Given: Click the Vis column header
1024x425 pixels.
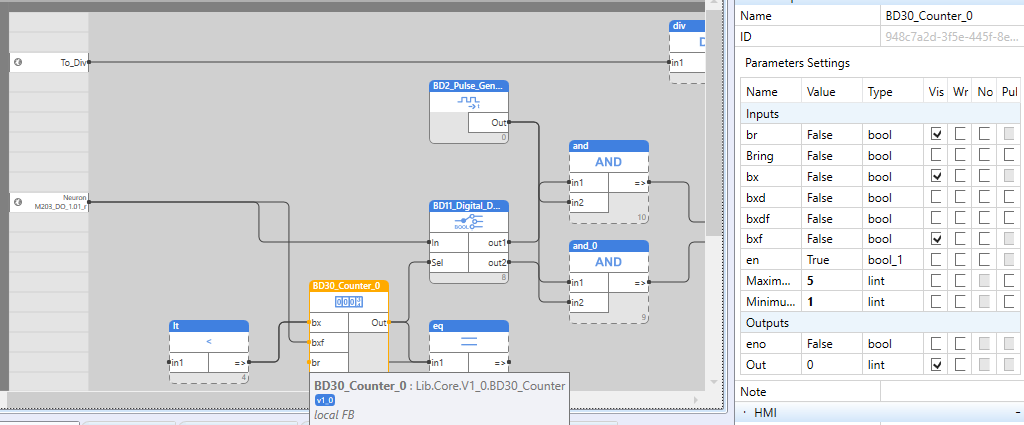Looking at the screenshot, I should coord(936,92).
